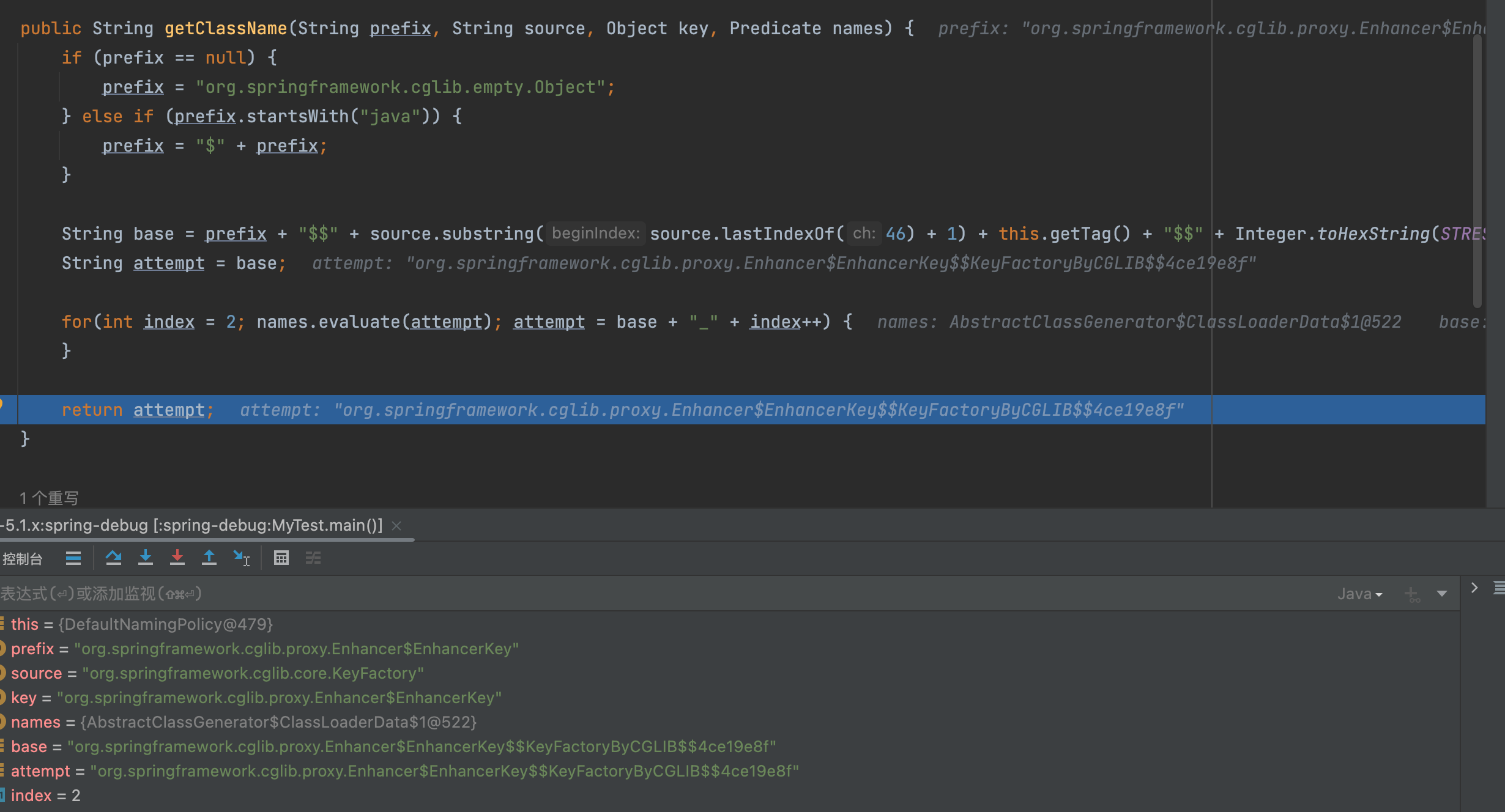Click the Step Into debugger icon
Image resolution: width=1505 pixels, height=812 pixels.
[x=146, y=558]
